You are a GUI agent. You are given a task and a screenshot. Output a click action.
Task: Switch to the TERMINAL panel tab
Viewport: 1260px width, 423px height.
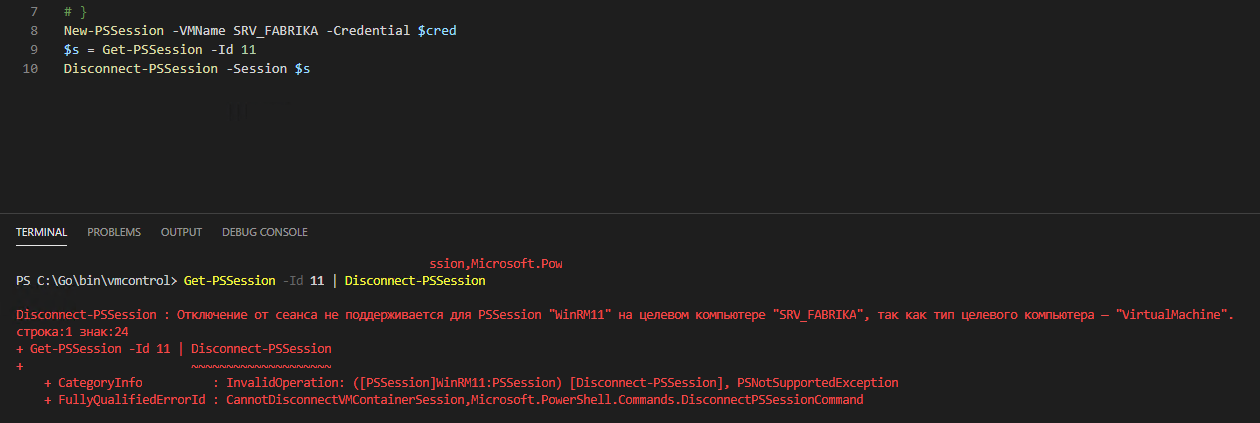pos(41,232)
